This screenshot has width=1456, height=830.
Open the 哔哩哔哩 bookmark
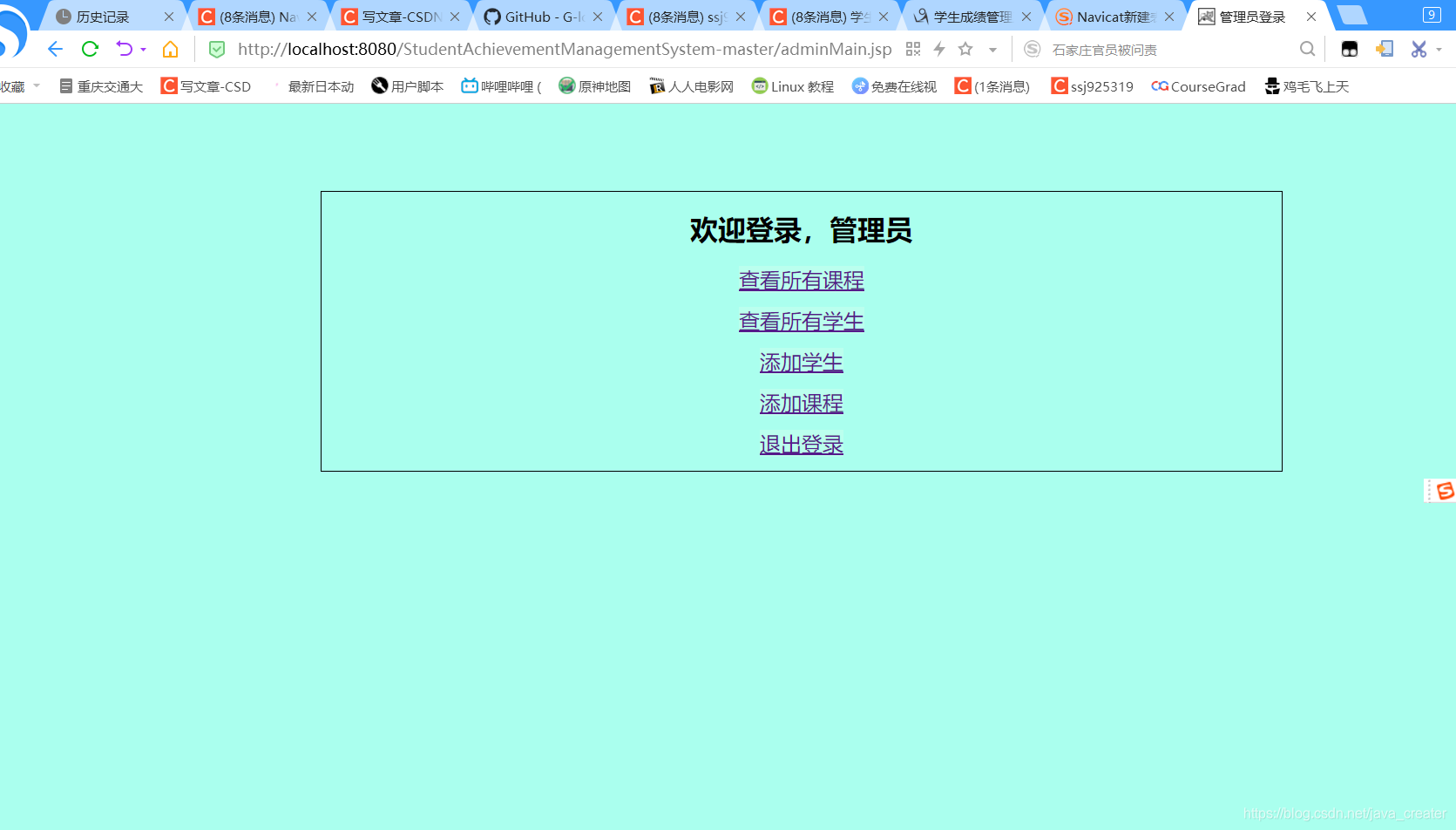point(502,86)
